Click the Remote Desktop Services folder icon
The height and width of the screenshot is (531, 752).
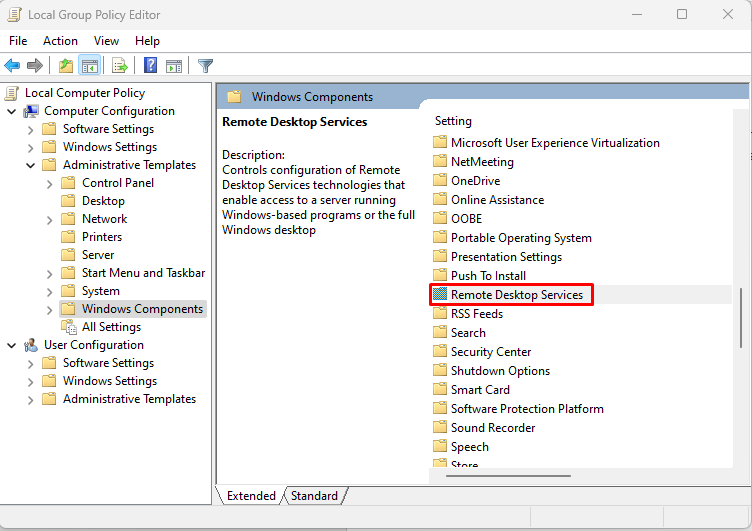point(440,294)
